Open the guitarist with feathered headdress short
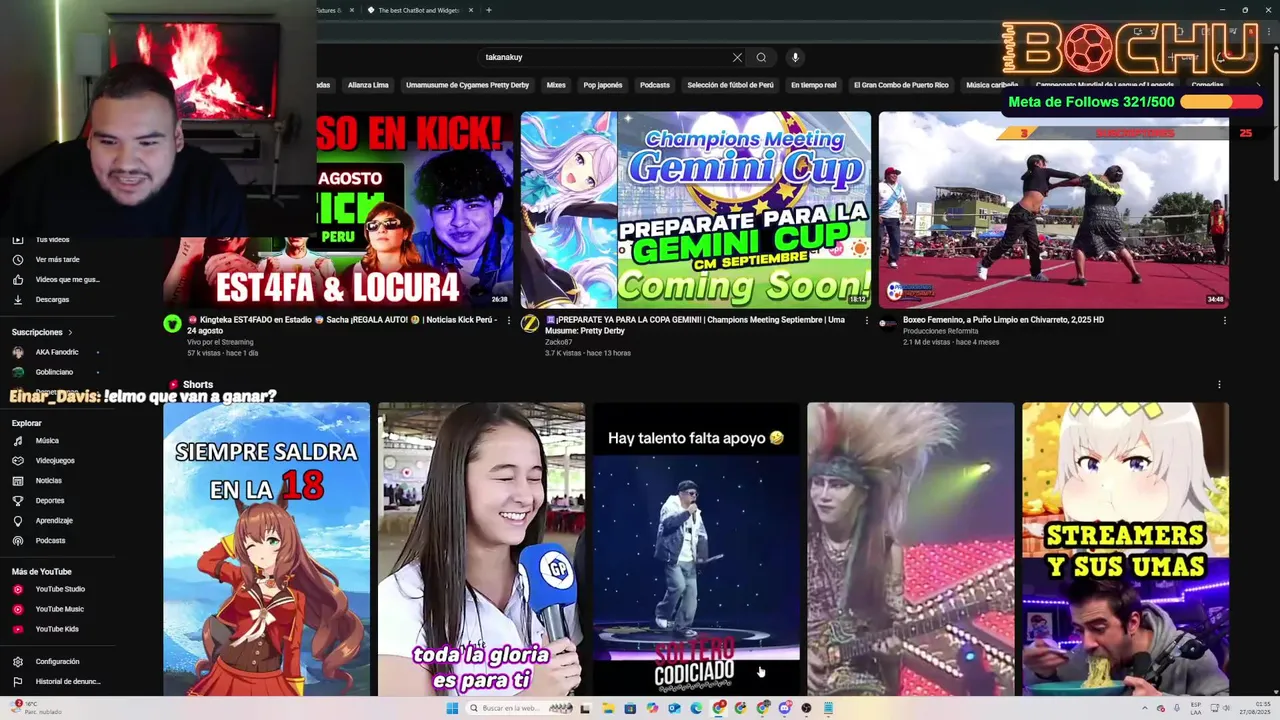1280x720 pixels. point(911,548)
